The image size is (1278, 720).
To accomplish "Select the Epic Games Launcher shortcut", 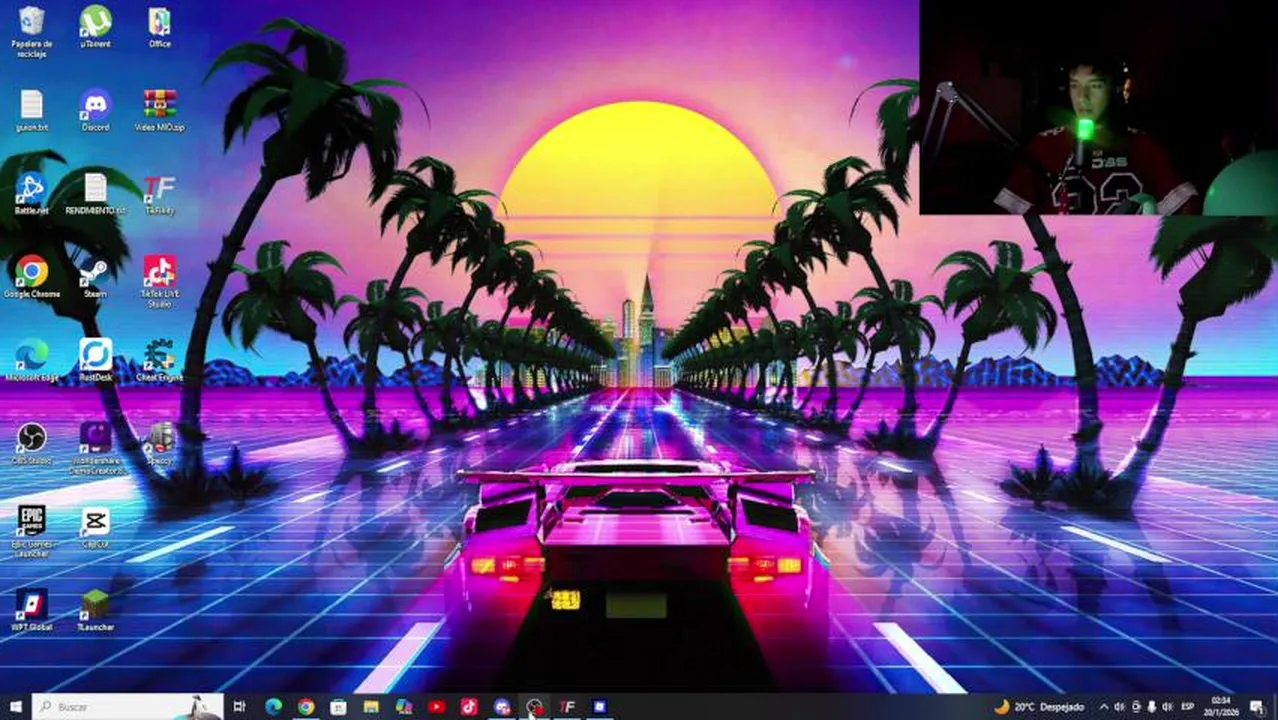I will [x=32, y=531].
